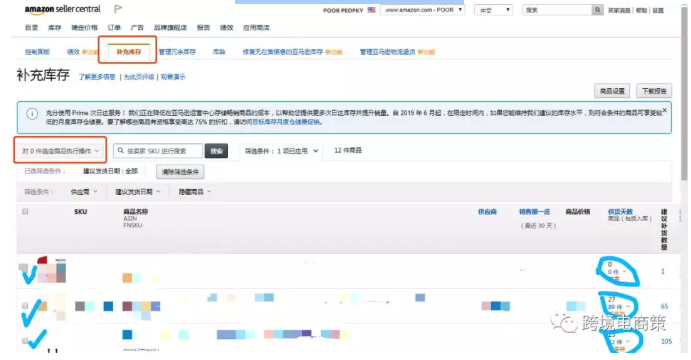This screenshot has height=360, width=691.
Task: Toggle the select-all checkbox in table header
Action: [25, 212]
